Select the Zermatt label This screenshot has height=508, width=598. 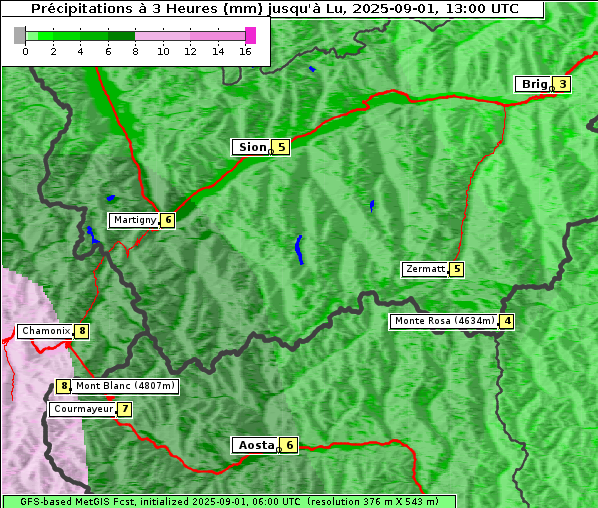(425, 269)
